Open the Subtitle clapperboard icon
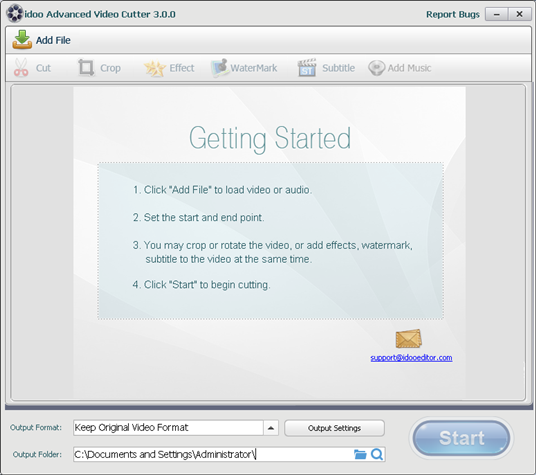This screenshot has width=536, height=475. tap(307, 67)
